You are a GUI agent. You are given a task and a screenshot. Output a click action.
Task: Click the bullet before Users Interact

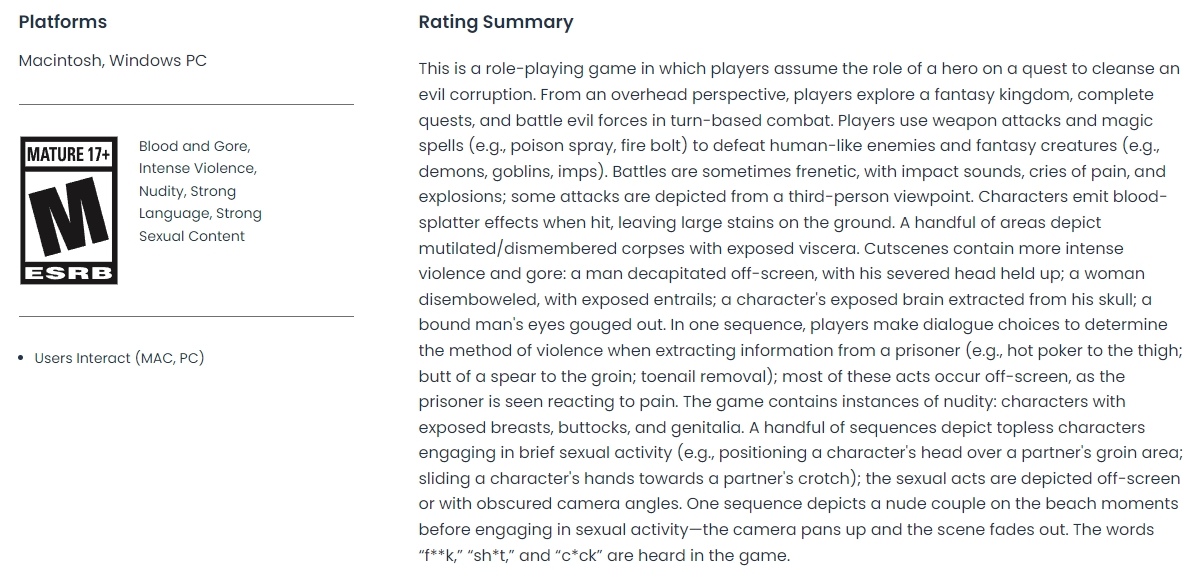point(22,358)
